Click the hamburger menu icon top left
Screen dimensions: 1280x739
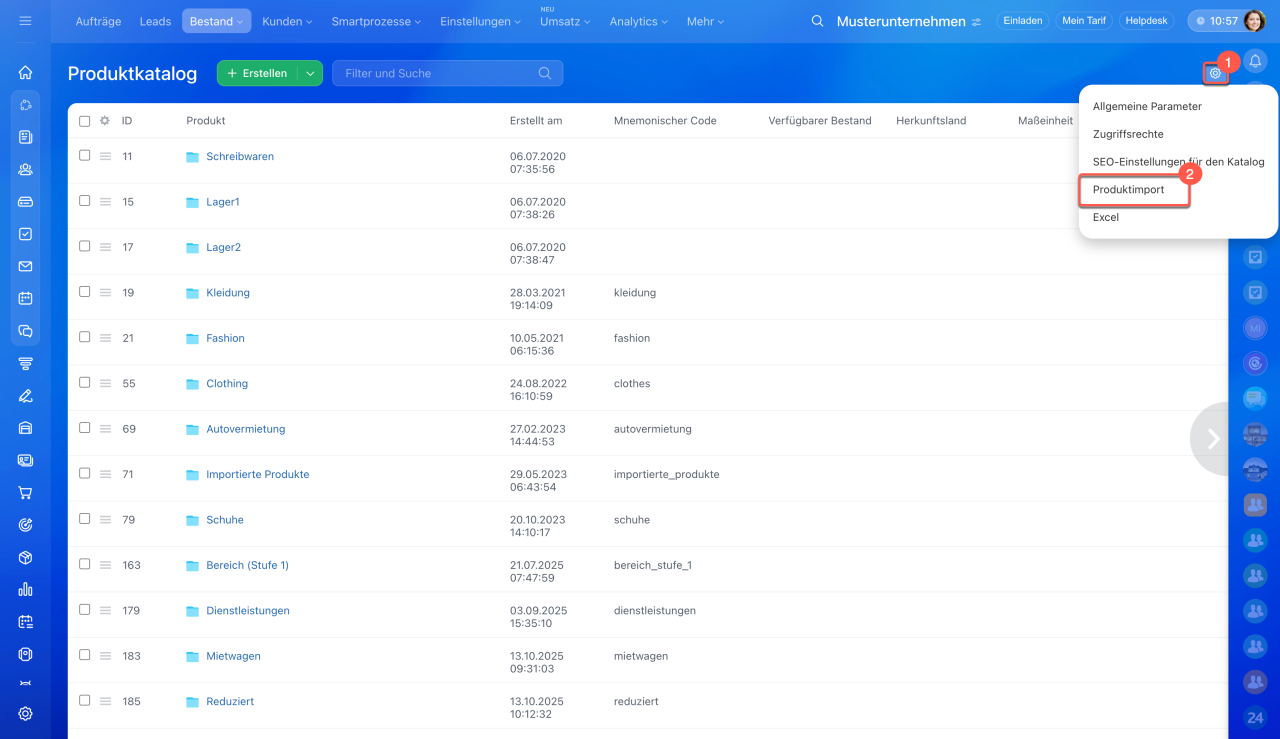click(25, 21)
